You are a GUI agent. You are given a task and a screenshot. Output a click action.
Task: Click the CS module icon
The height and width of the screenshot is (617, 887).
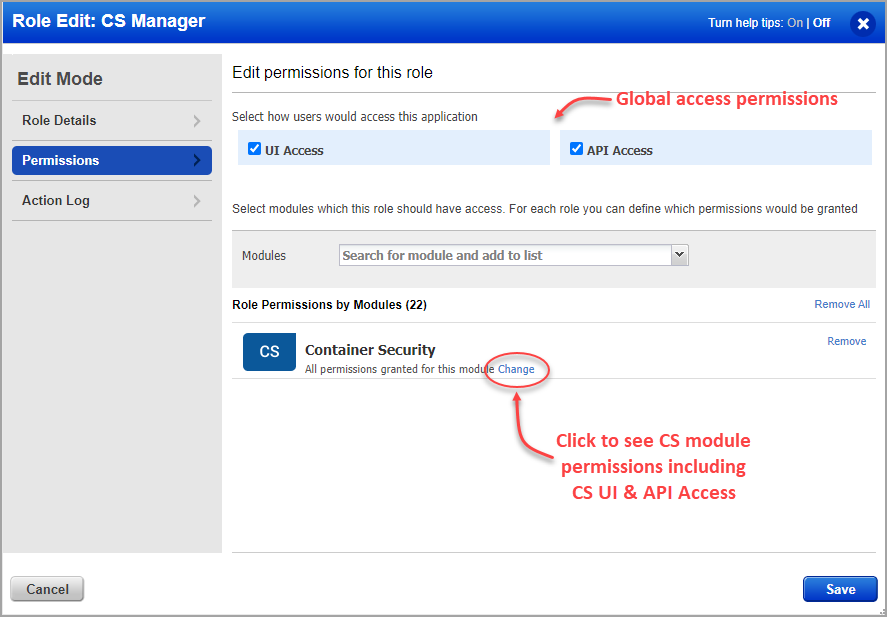click(x=268, y=352)
